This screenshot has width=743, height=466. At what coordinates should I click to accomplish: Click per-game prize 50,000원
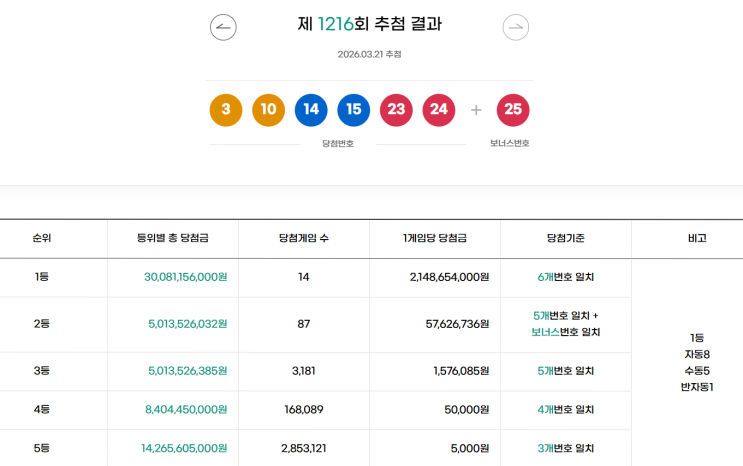467,410
